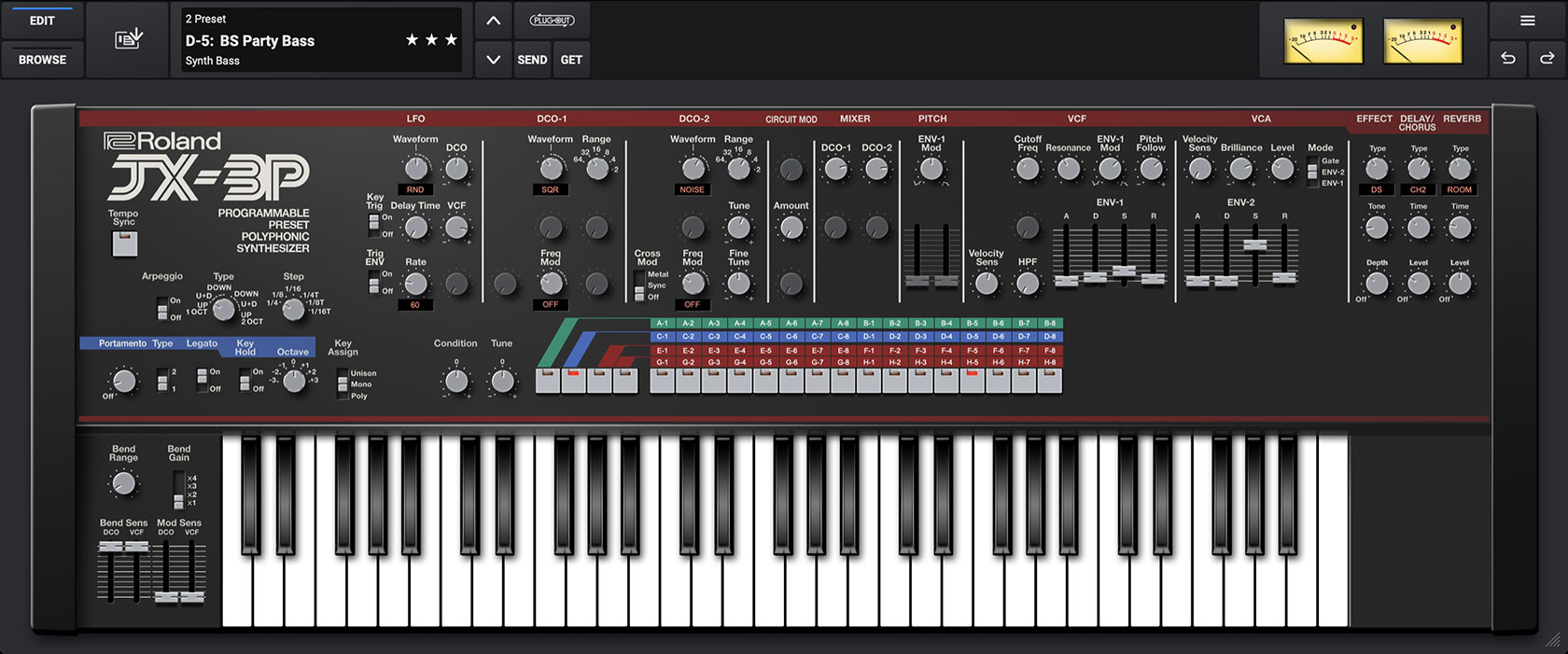Viewport: 1568px width, 654px height.
Task: Click the DCO-1 Range knob
Action: pos(596,169)
